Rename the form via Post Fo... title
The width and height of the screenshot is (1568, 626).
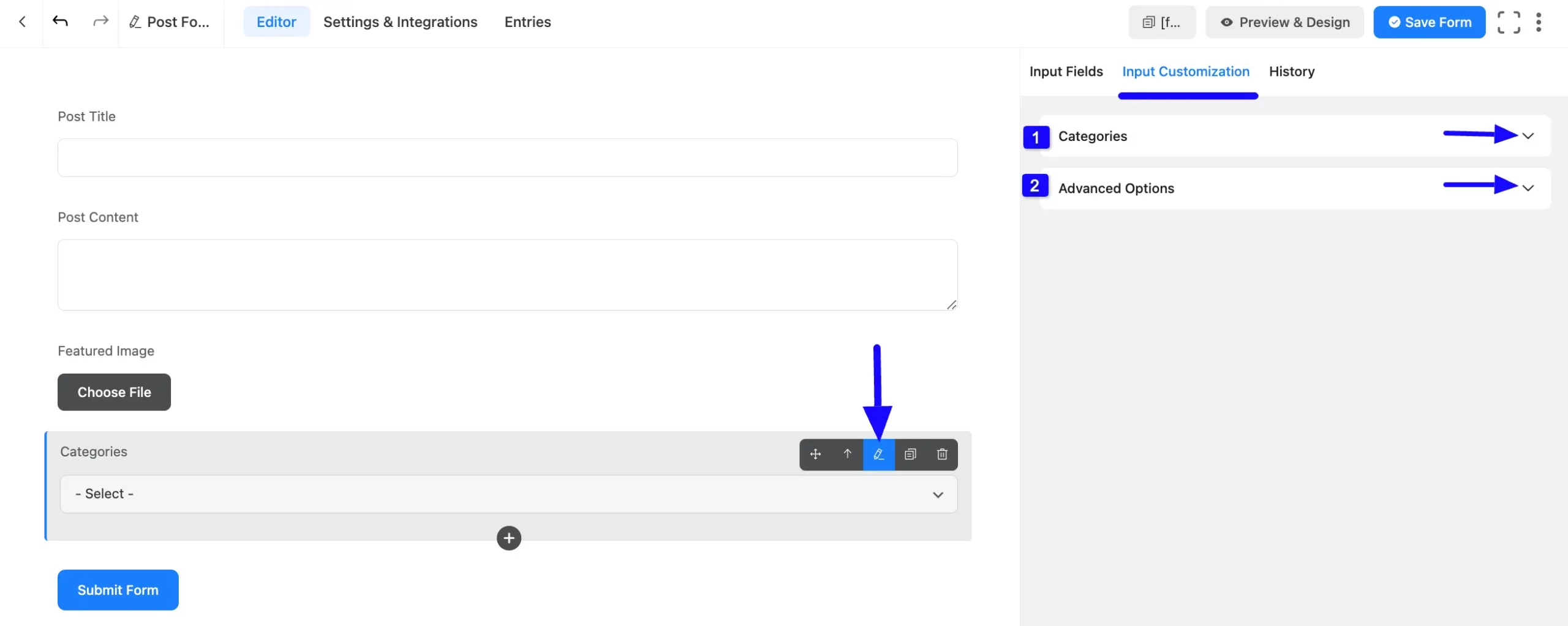click(x=170, y=22)
